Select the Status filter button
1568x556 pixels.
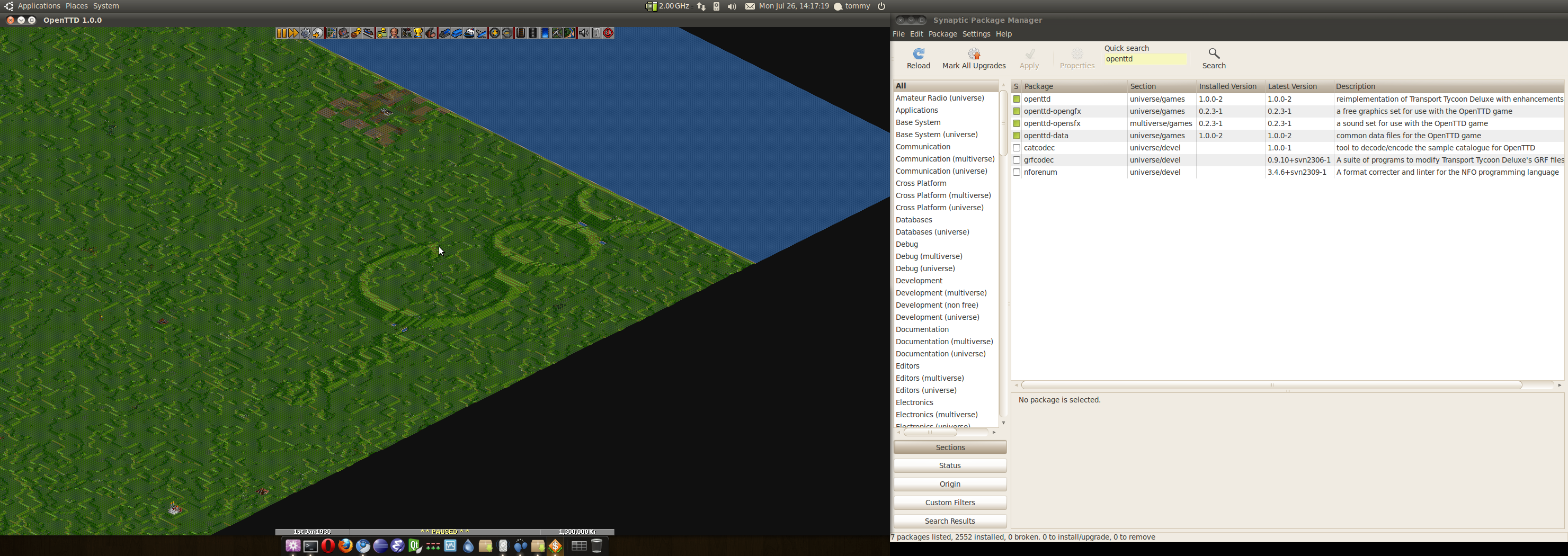[950, 465]
